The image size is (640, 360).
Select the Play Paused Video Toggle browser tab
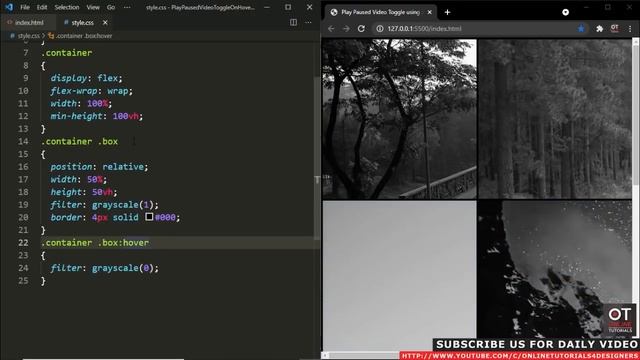380,12
